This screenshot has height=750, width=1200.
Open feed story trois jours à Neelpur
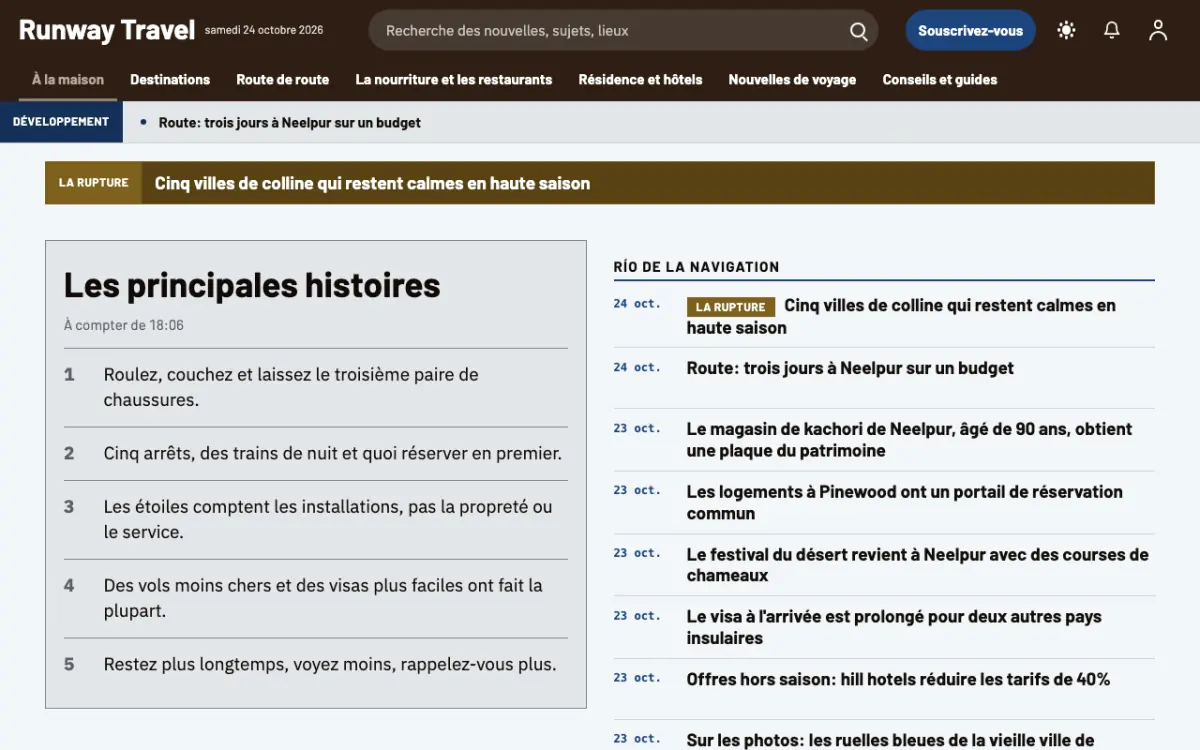pos(850,368)
